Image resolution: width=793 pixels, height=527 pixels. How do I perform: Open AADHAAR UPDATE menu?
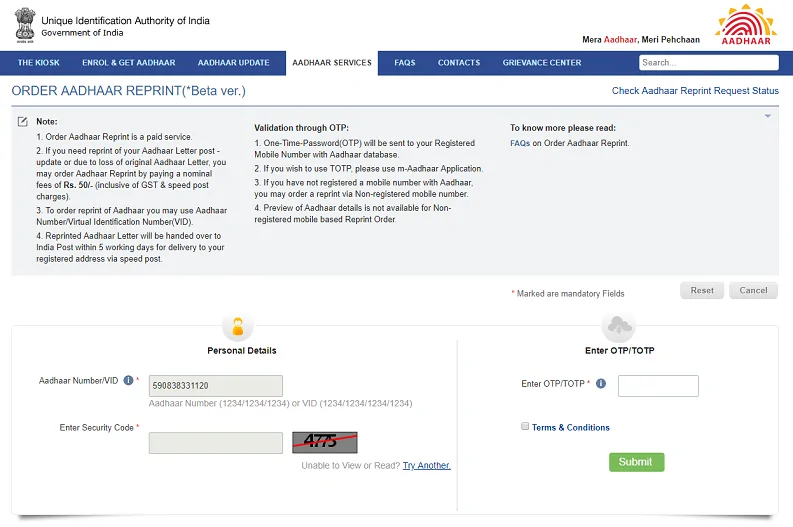[233, 63]
